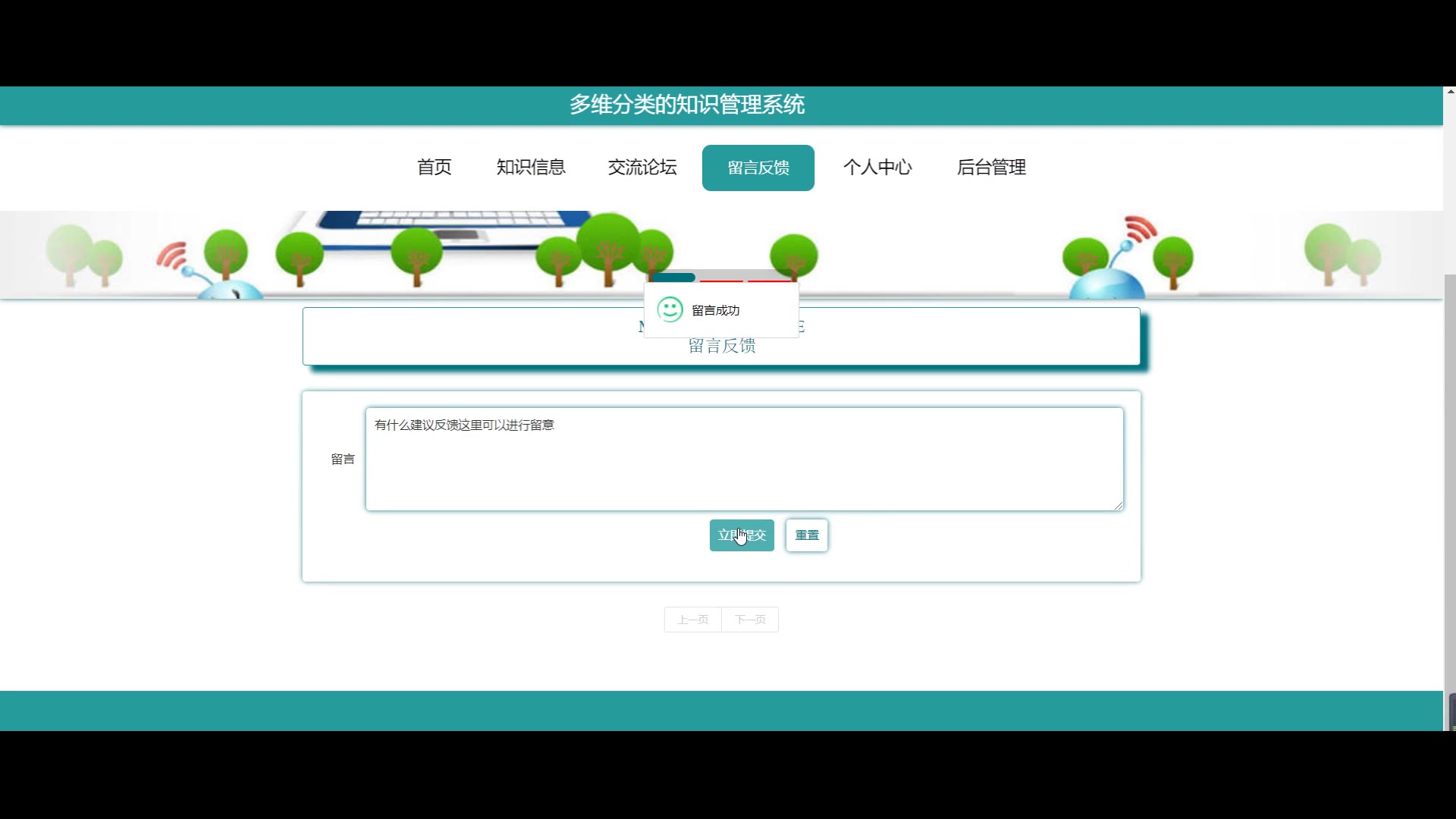
Task: Open the 首页 home page
Action: [x=434, y=168]
